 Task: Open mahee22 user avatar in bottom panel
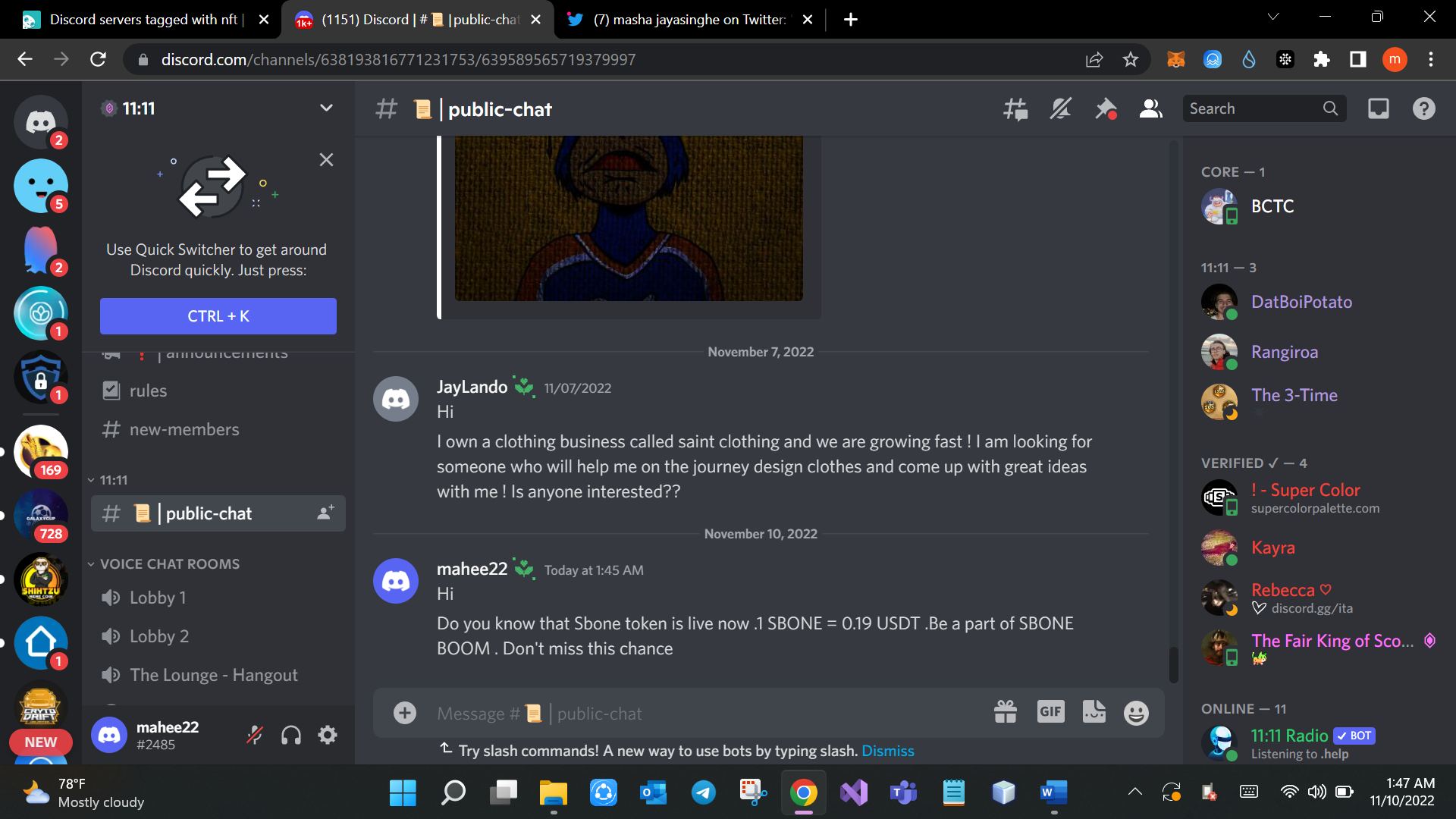click(x=109, y=735)
